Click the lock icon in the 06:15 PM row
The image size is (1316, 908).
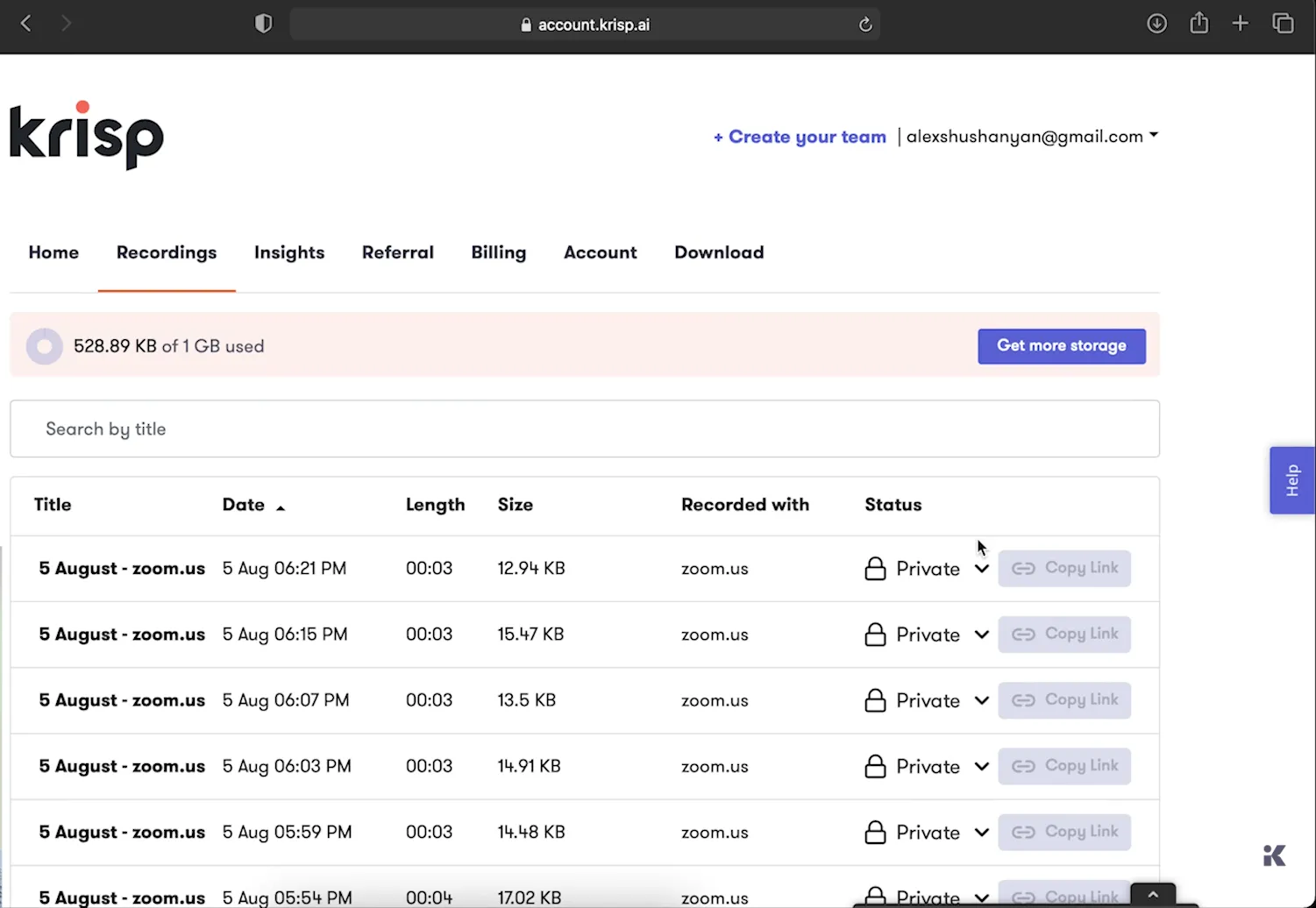click(x=875, y=634)
